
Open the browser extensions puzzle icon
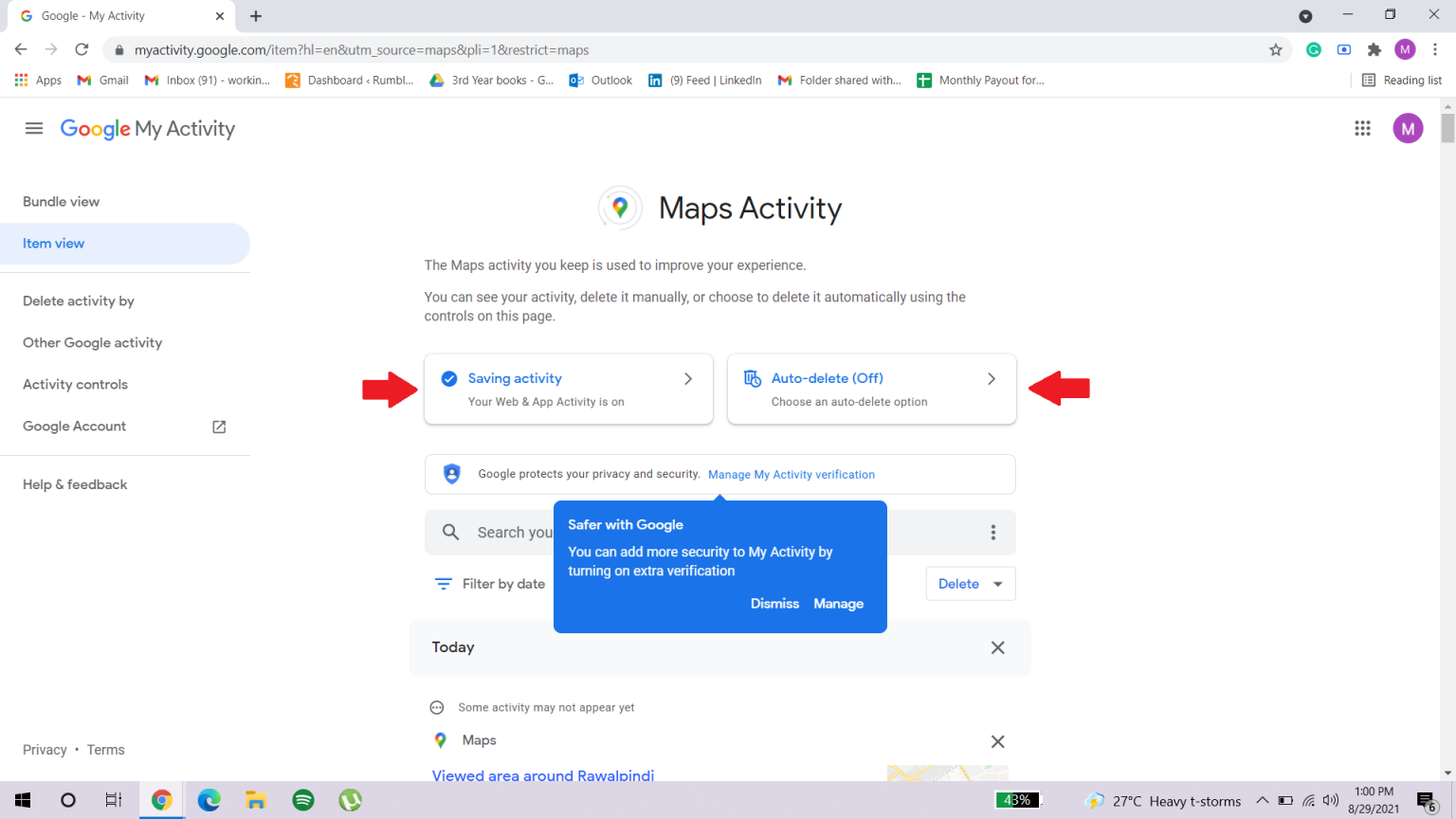coord(1374,49)
